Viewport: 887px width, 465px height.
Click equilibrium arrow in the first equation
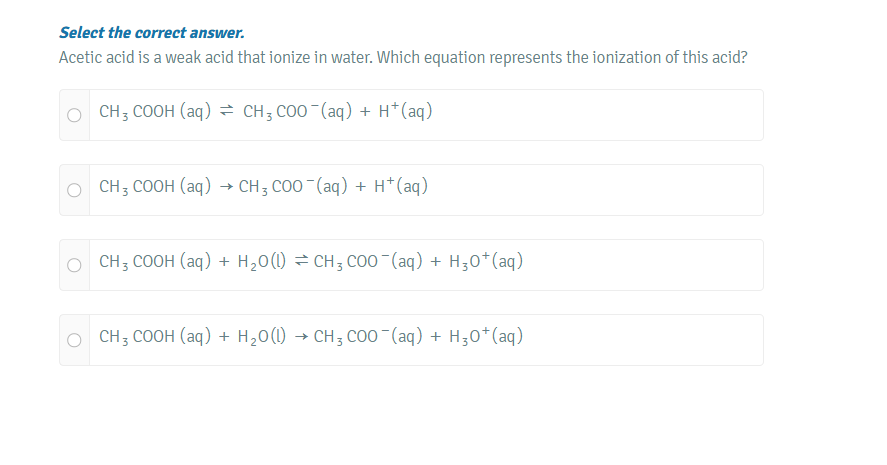click(x=227, y=112)
